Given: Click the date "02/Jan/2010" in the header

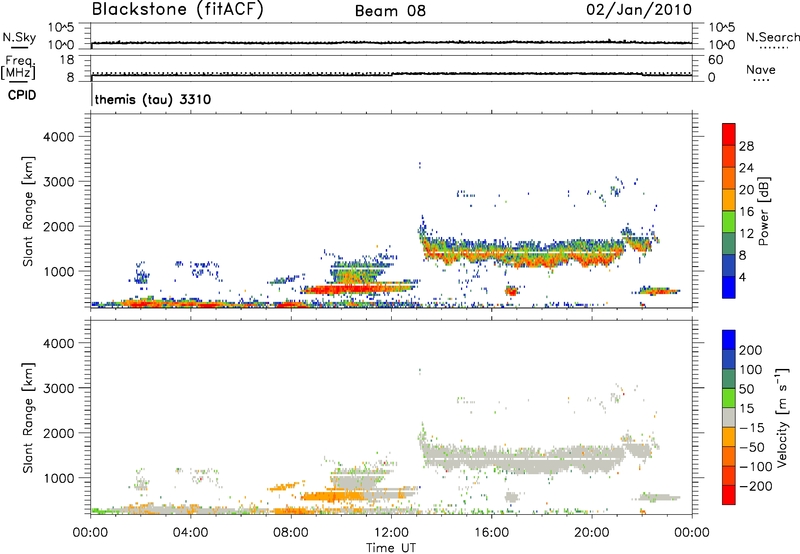Looking at the screenshot, I should click(639, 10).
